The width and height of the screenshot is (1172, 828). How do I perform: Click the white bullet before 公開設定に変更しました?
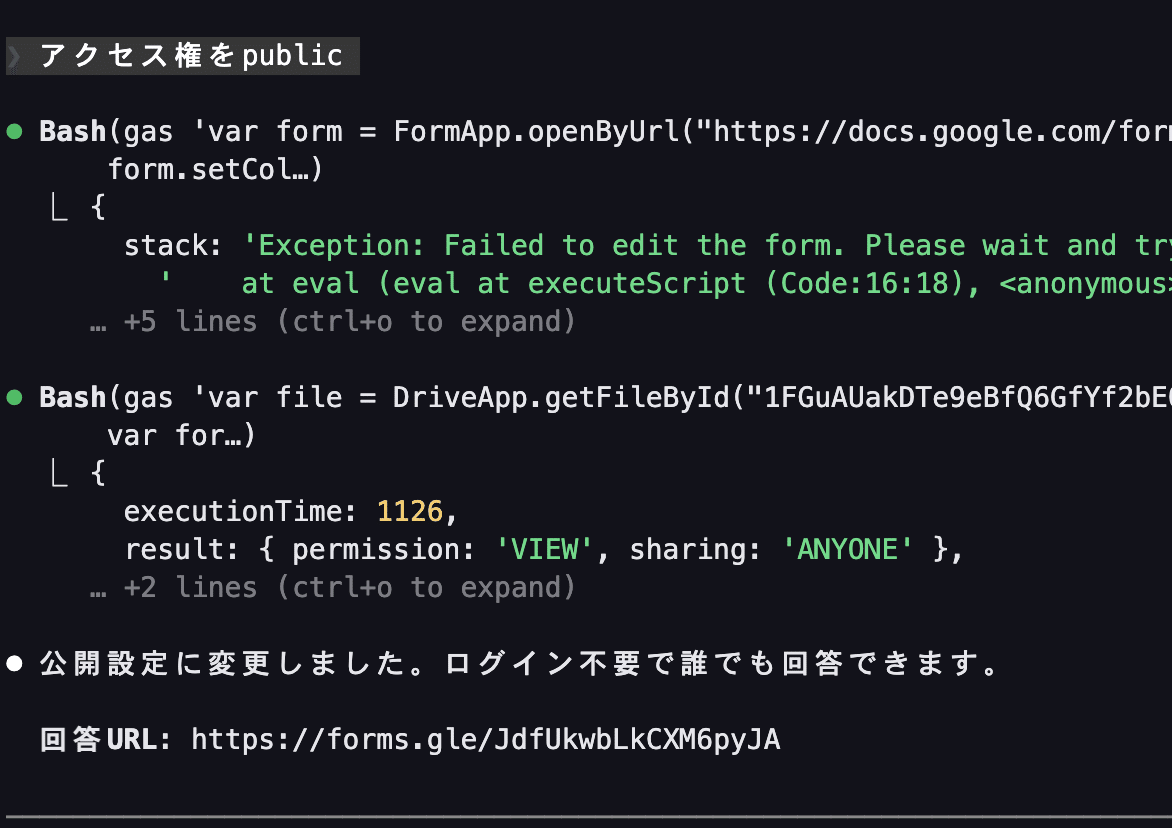tap(15, 665)
